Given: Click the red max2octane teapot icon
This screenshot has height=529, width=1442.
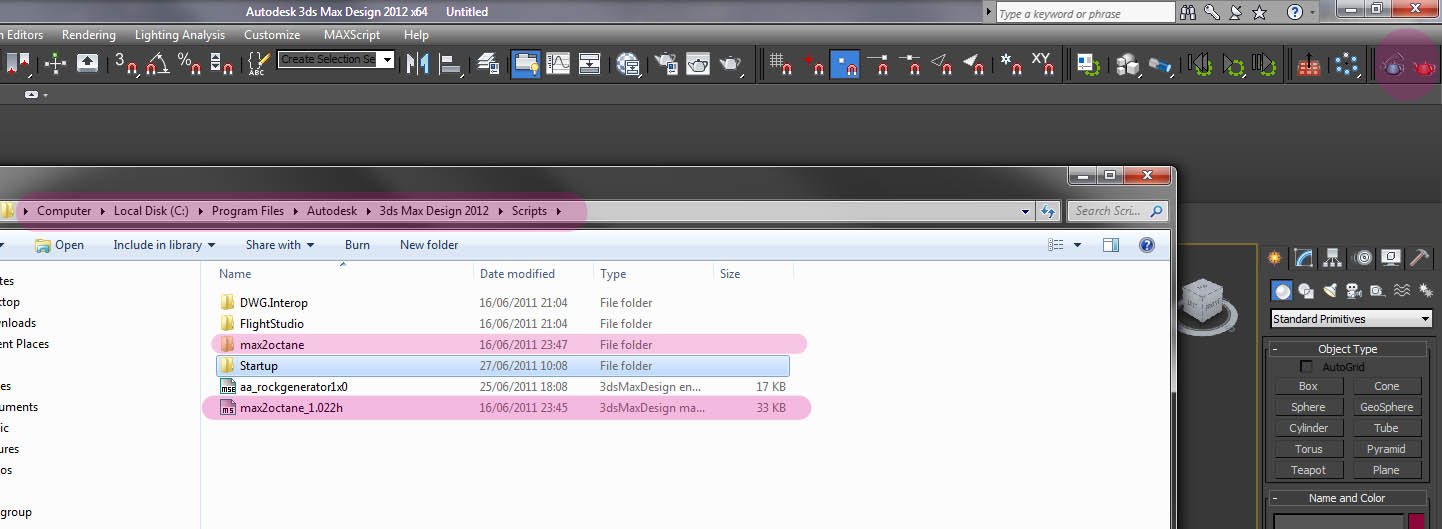Looking at the screenshot, I should coord(1424,66).
